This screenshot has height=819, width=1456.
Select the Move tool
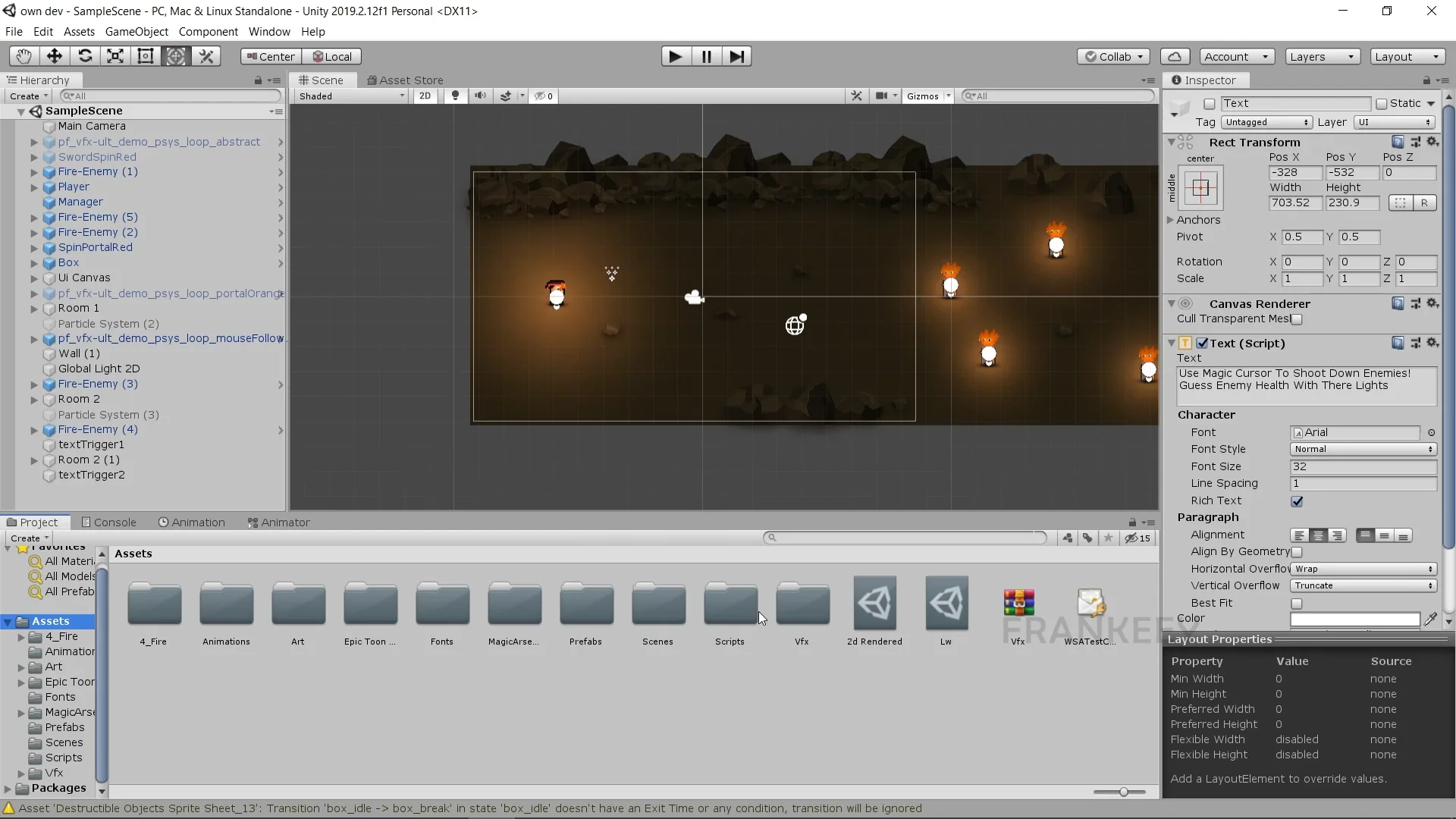pos(55,56)
